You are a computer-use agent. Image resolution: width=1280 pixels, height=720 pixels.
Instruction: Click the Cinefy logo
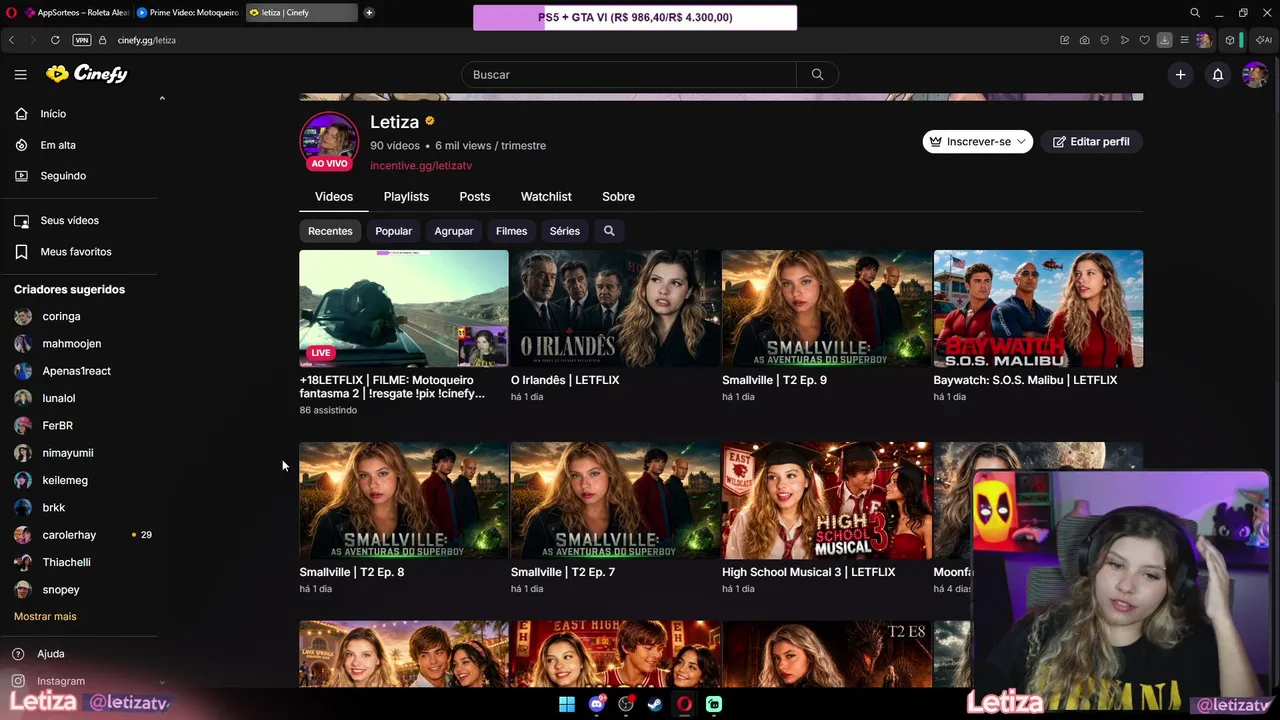(x=87, y=74)
